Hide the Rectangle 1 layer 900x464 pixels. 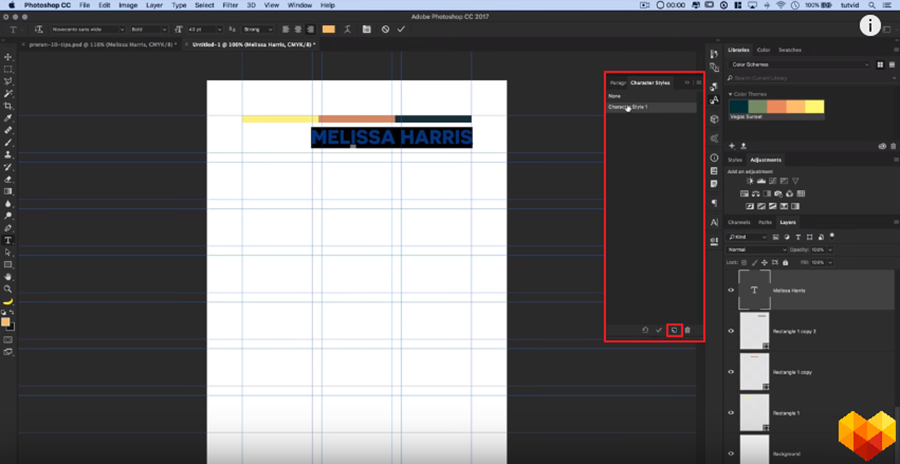click(731, 412)
